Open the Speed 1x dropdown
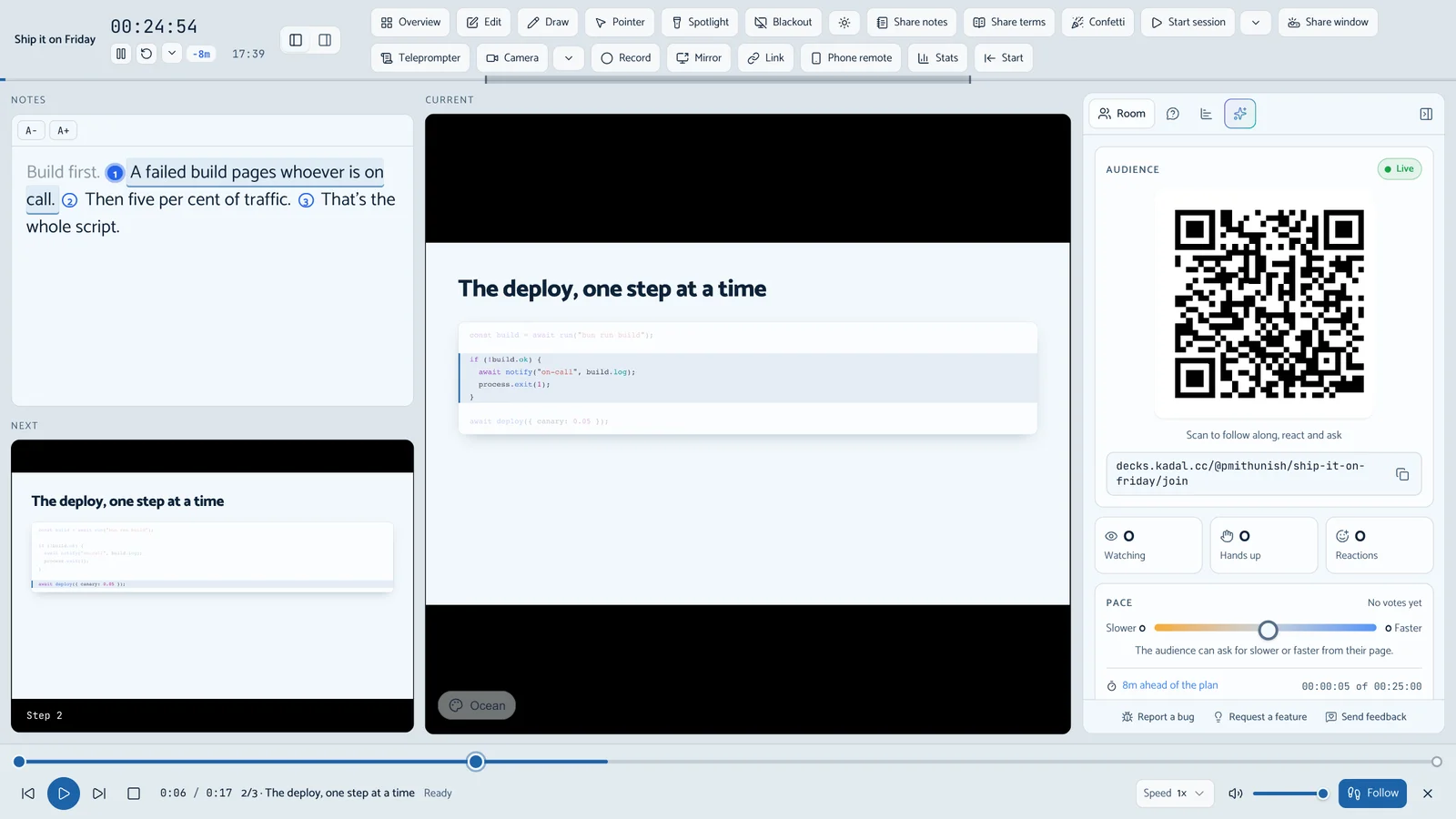This screenshot has width=1456, height=819. 1175,794
